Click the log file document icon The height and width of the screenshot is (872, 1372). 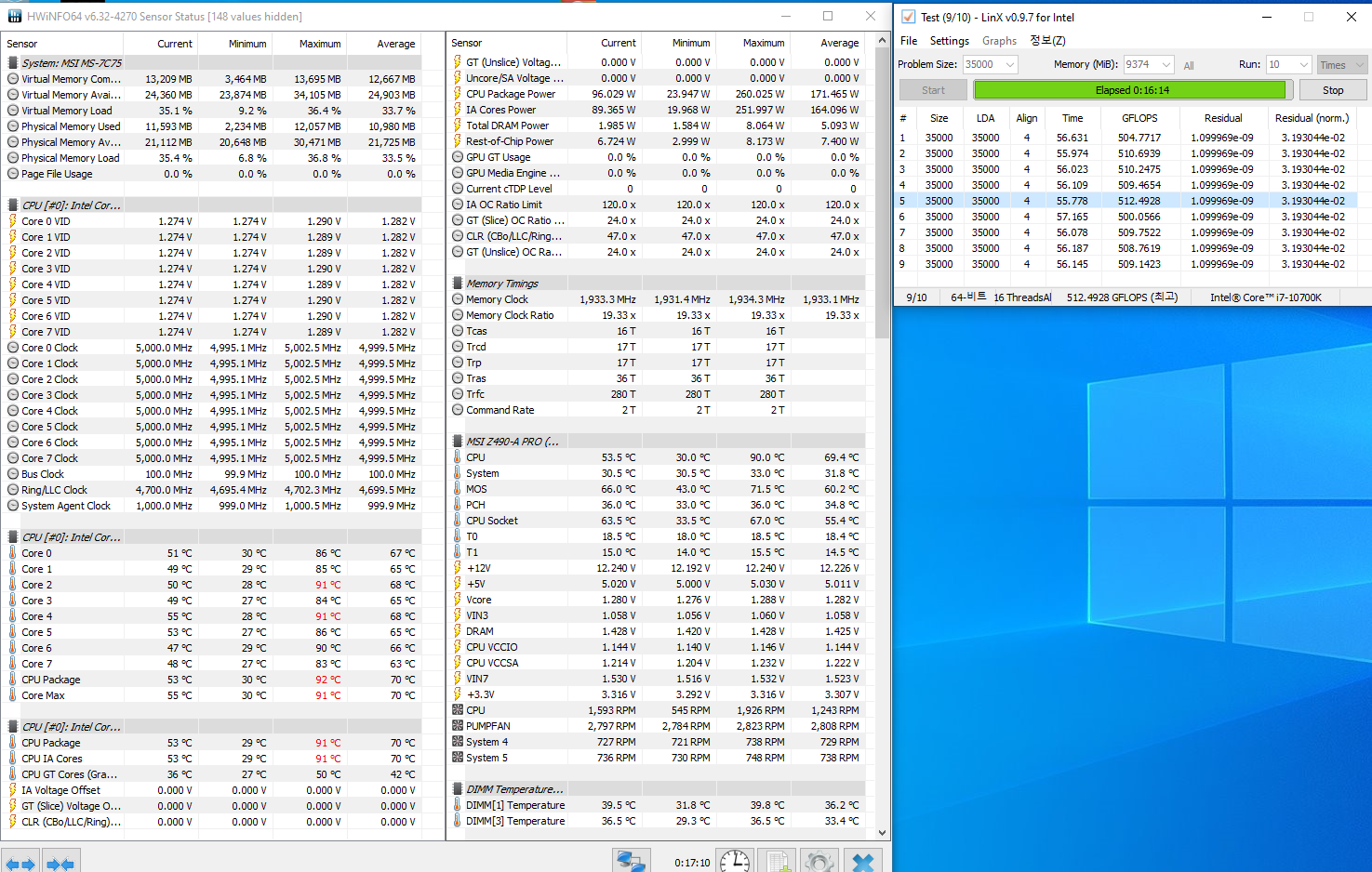click(x=778, y=862)
